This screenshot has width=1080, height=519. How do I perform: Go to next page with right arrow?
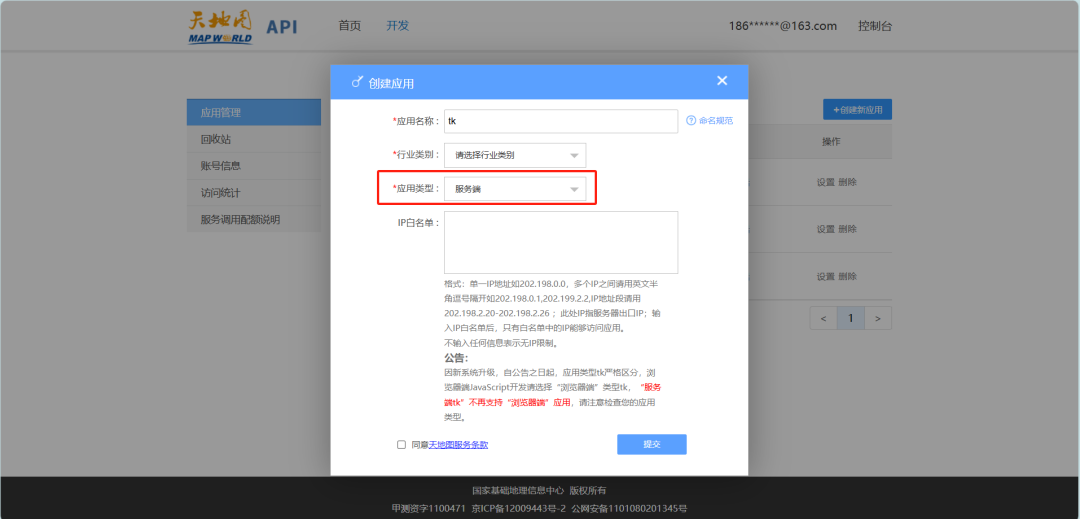[x=877, y=318]
